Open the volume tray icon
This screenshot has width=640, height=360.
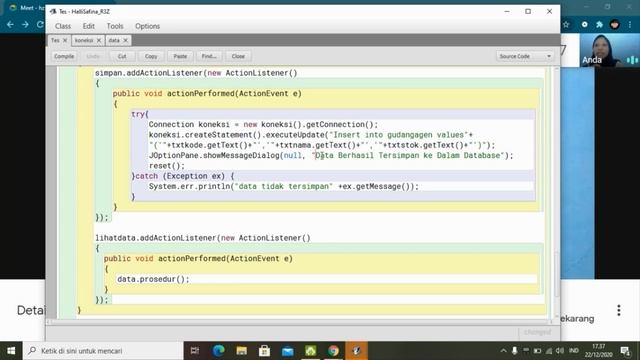point(560,351)
